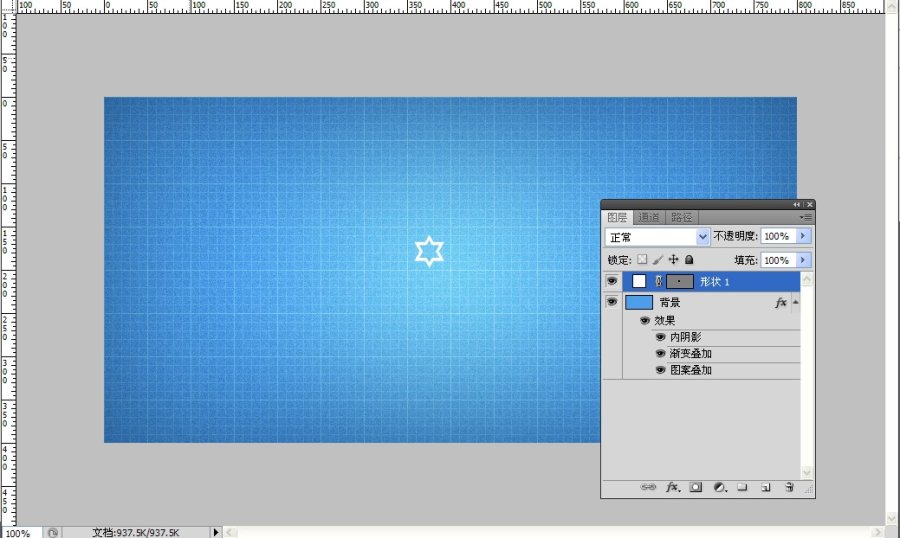Collapse the 背景 layer effects list arrow
Image resolution: width=900 pixels, height=538 pixels.
tap(796, 302)
